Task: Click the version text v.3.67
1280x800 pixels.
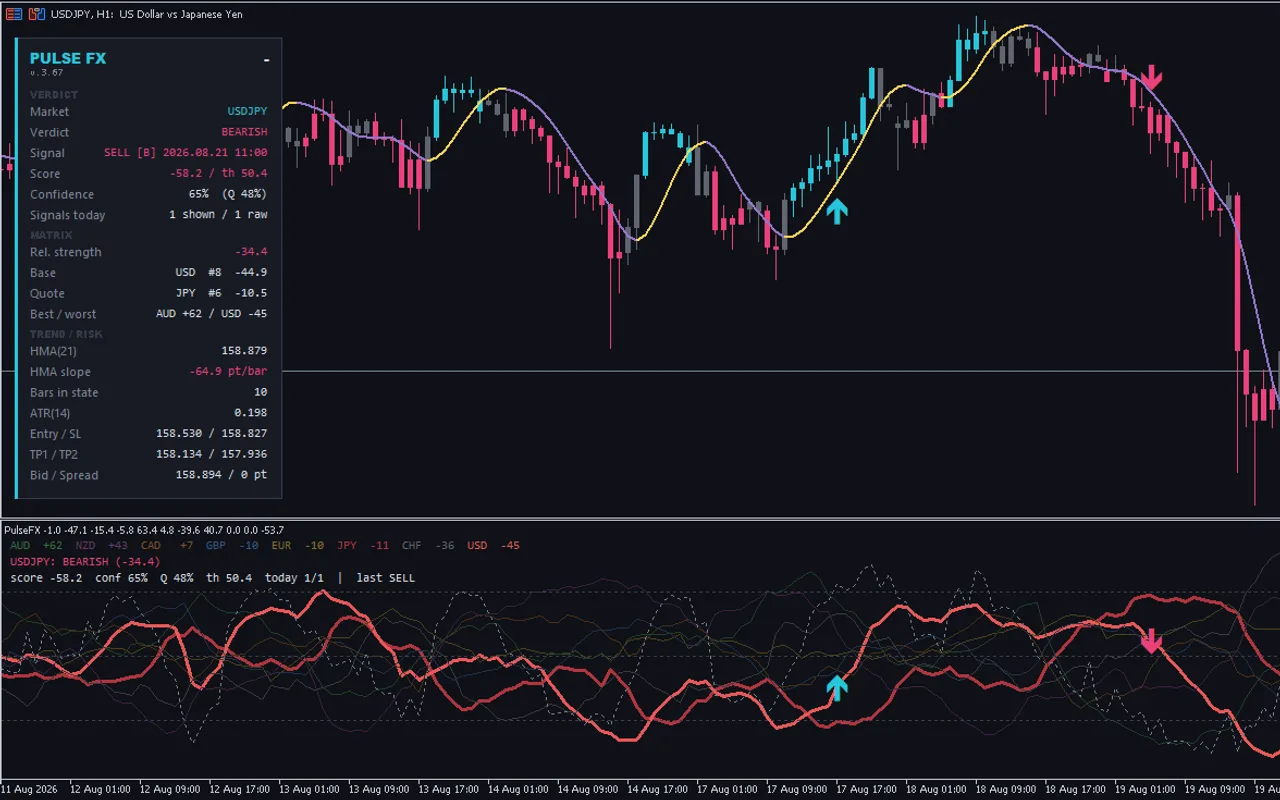Action: (x=46, y=73)
